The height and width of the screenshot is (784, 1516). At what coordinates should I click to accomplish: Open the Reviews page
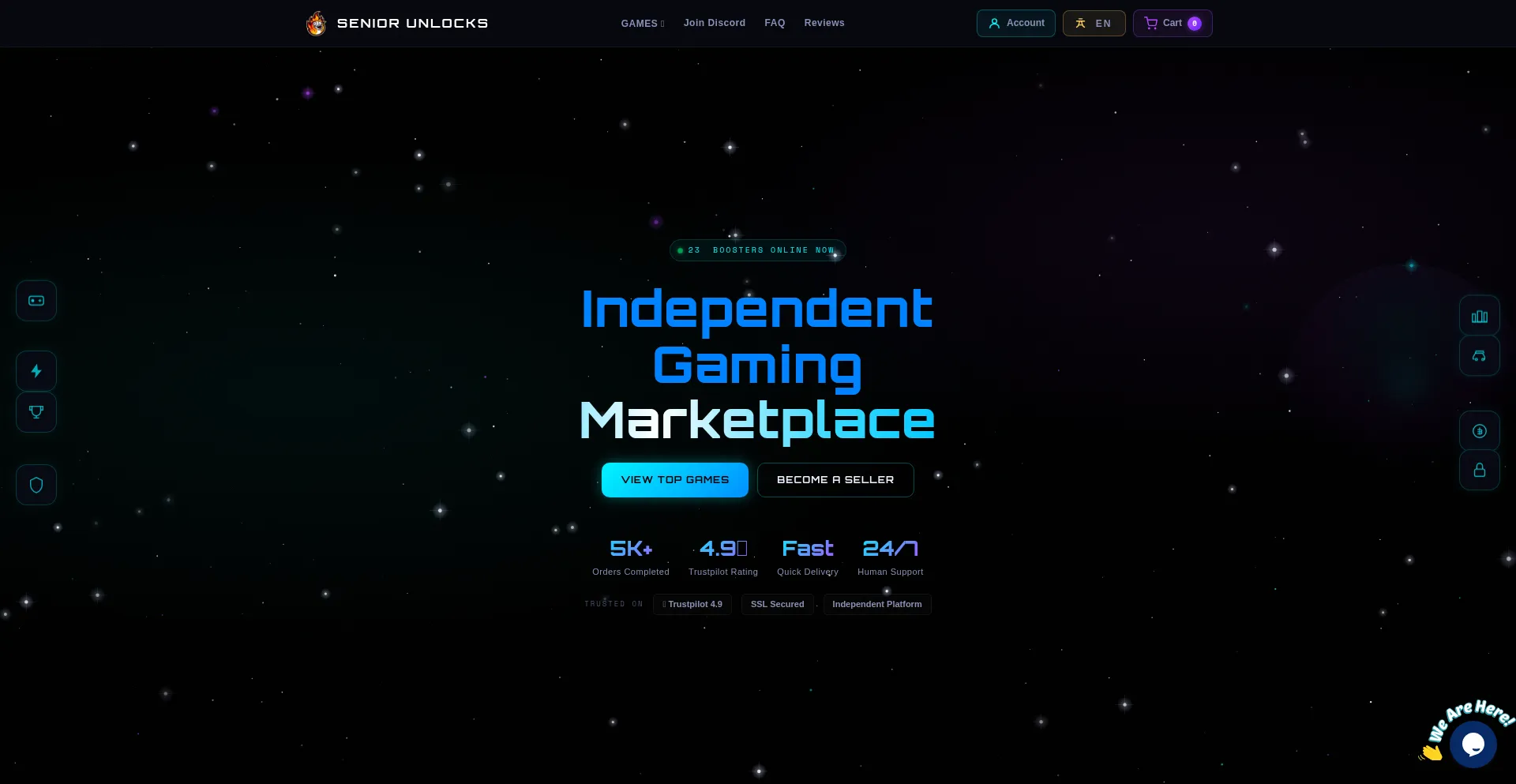click(824, 23)
